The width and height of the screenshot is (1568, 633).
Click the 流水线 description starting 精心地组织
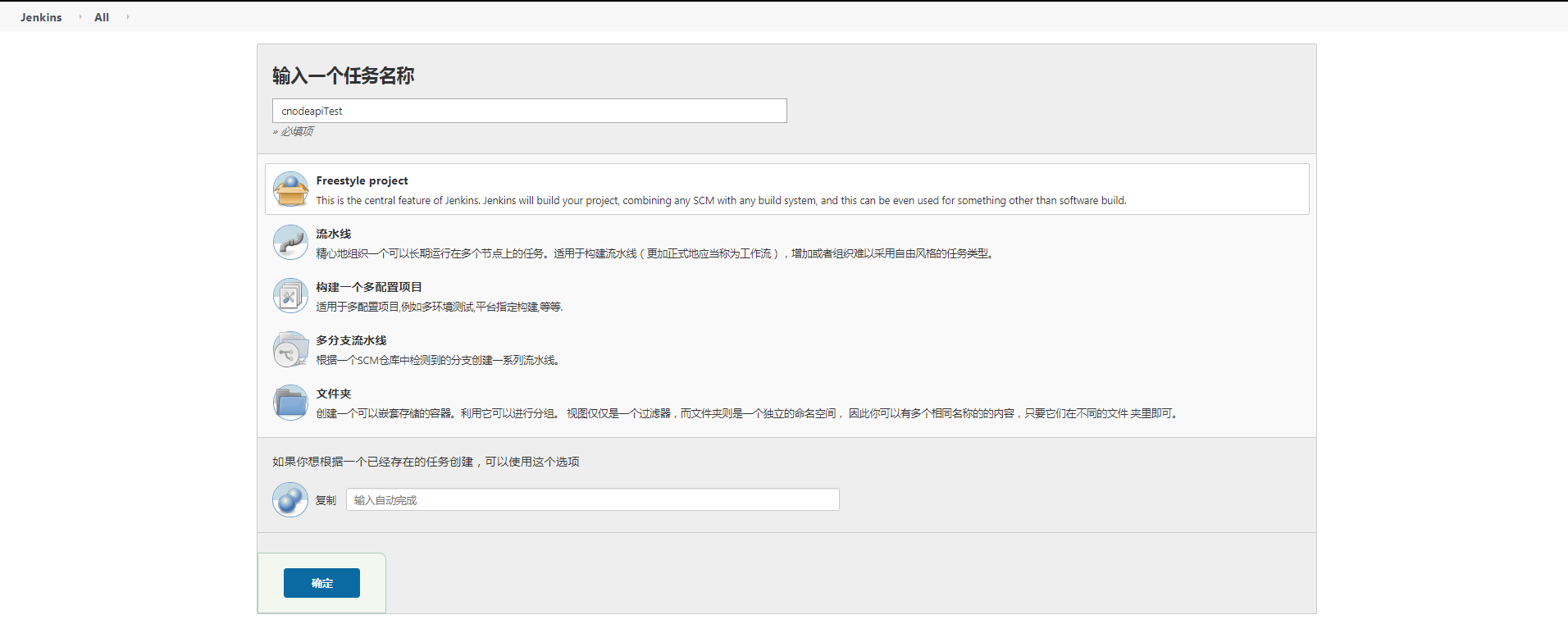coord(656,253)
